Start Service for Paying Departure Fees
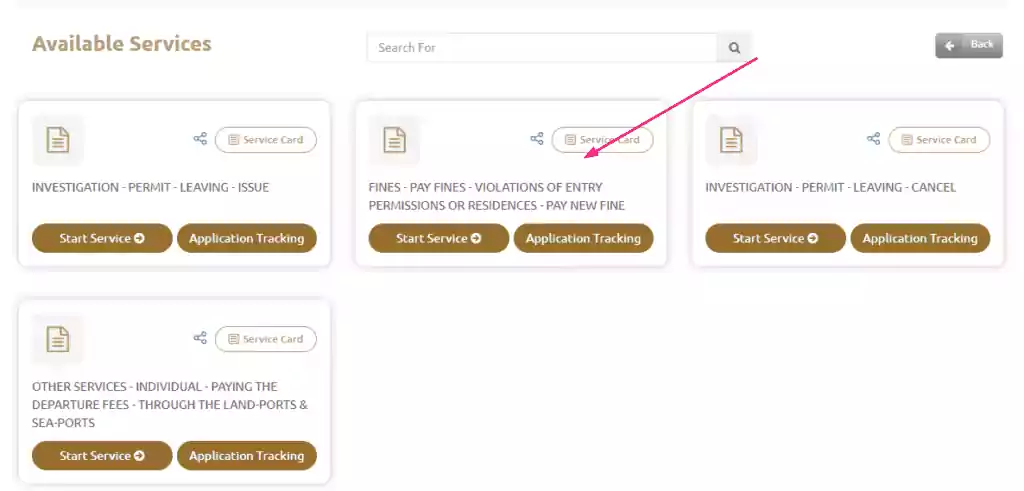 [x=102, y=456]
